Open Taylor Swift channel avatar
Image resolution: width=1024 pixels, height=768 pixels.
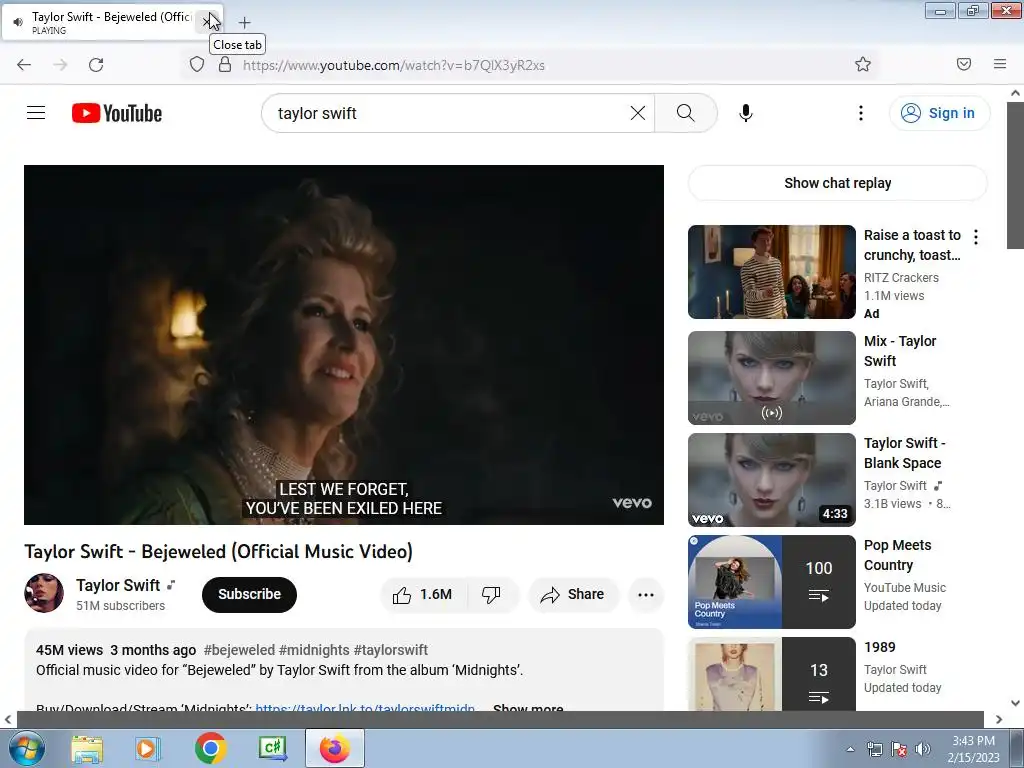click(x=44, y=593)
